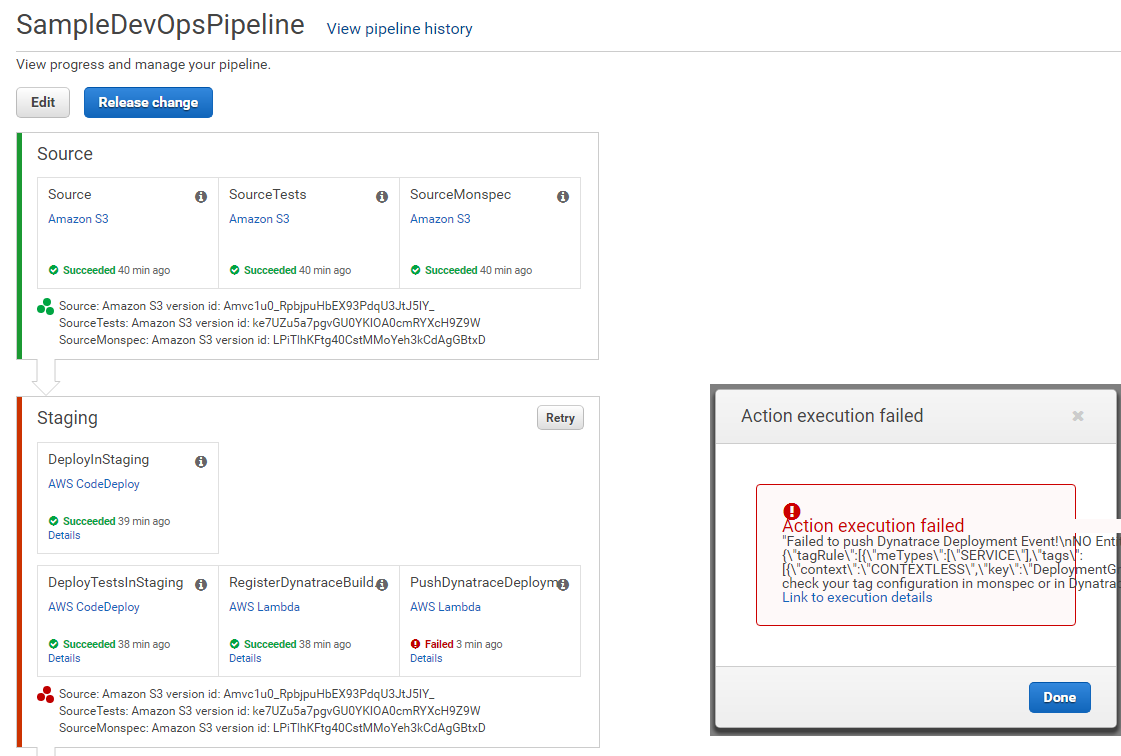The image size is (1121, 756).
Task: Click green check icon for RegisterDynatraceBuild succeeded
Action: click(x=234, y=644)
